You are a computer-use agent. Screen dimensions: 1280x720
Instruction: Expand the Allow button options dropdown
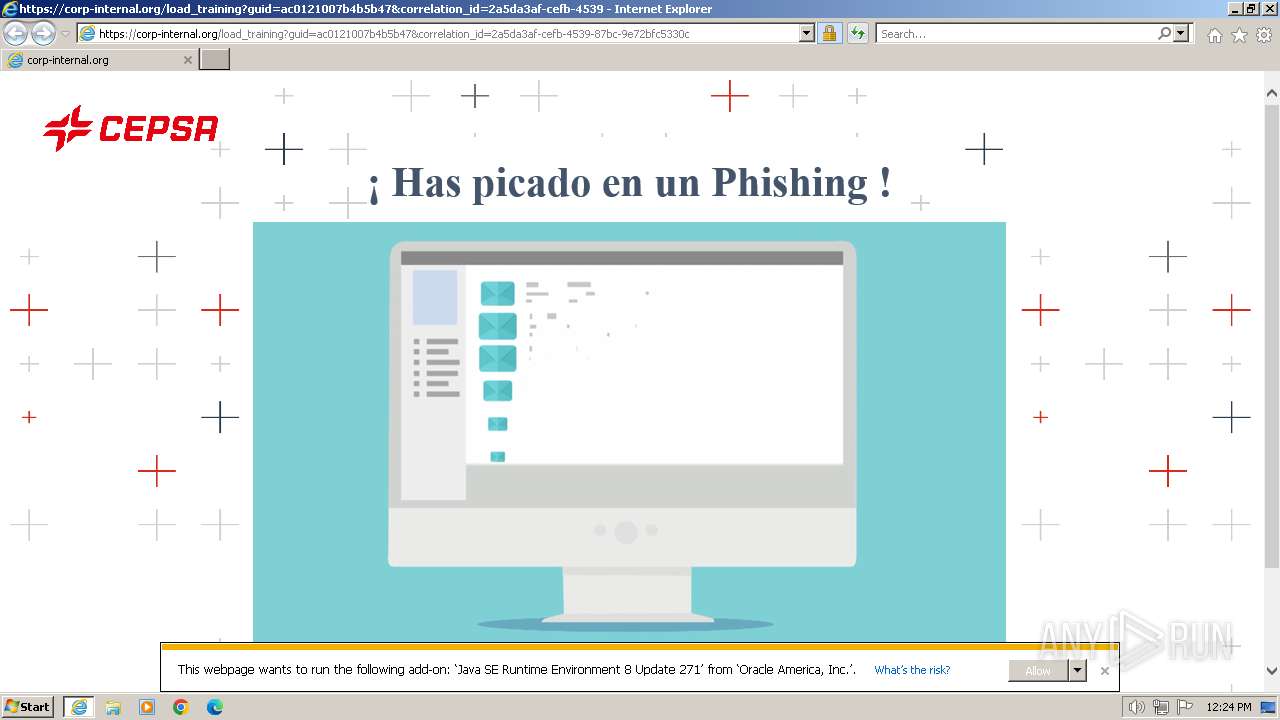point(1077,671)
